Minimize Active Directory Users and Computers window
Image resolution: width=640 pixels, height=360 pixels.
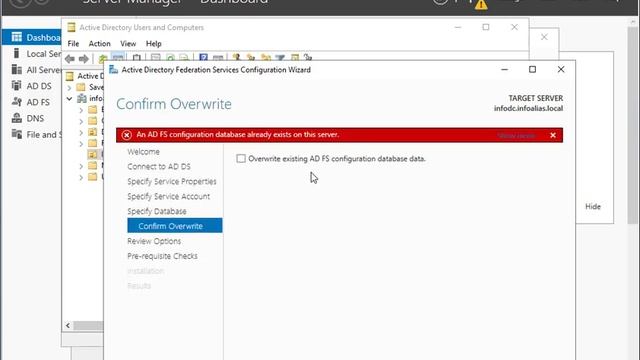[x=458, y=27]
